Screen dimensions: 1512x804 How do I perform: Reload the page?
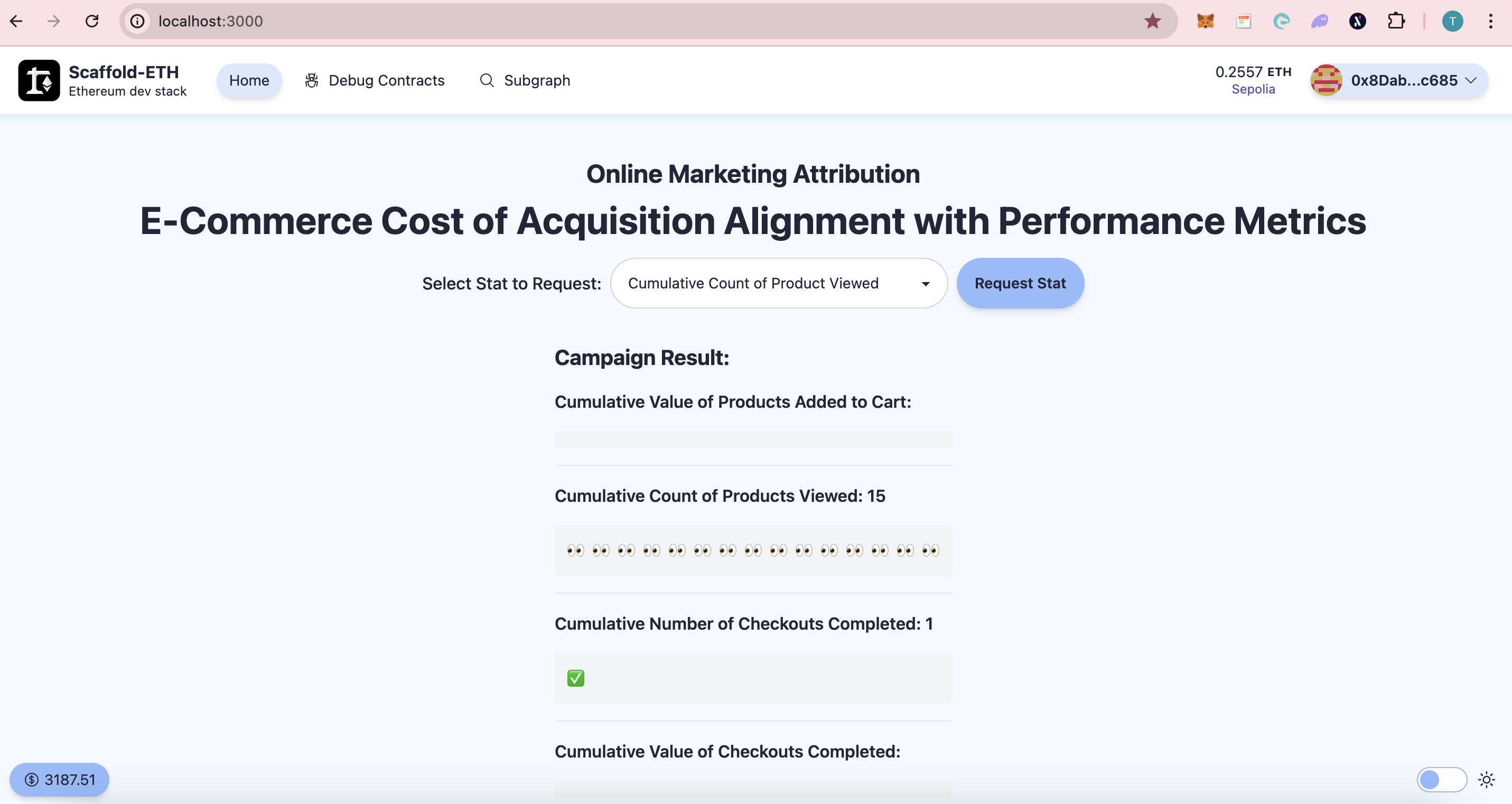tap(92, 21)
